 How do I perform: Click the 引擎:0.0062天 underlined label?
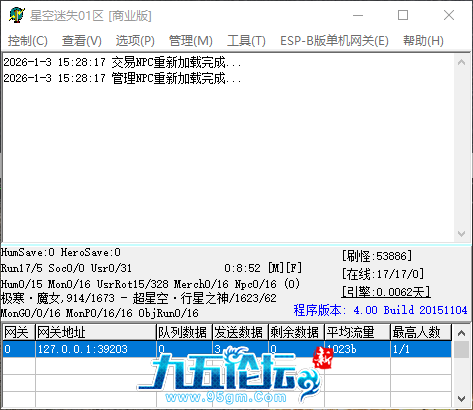pos(386,292)
